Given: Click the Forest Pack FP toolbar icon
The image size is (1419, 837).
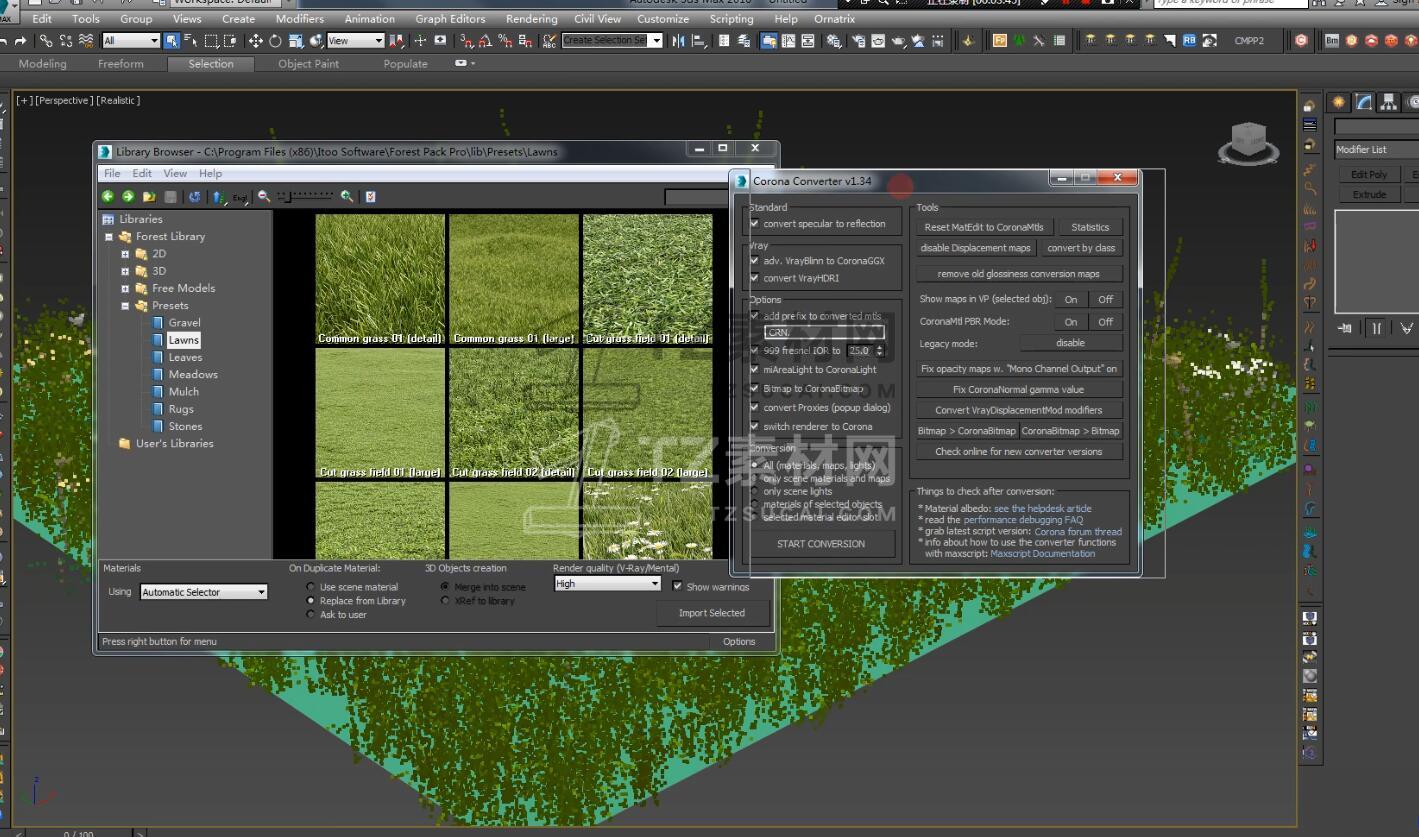Looking at the screenshot, I should click(999, 41).
